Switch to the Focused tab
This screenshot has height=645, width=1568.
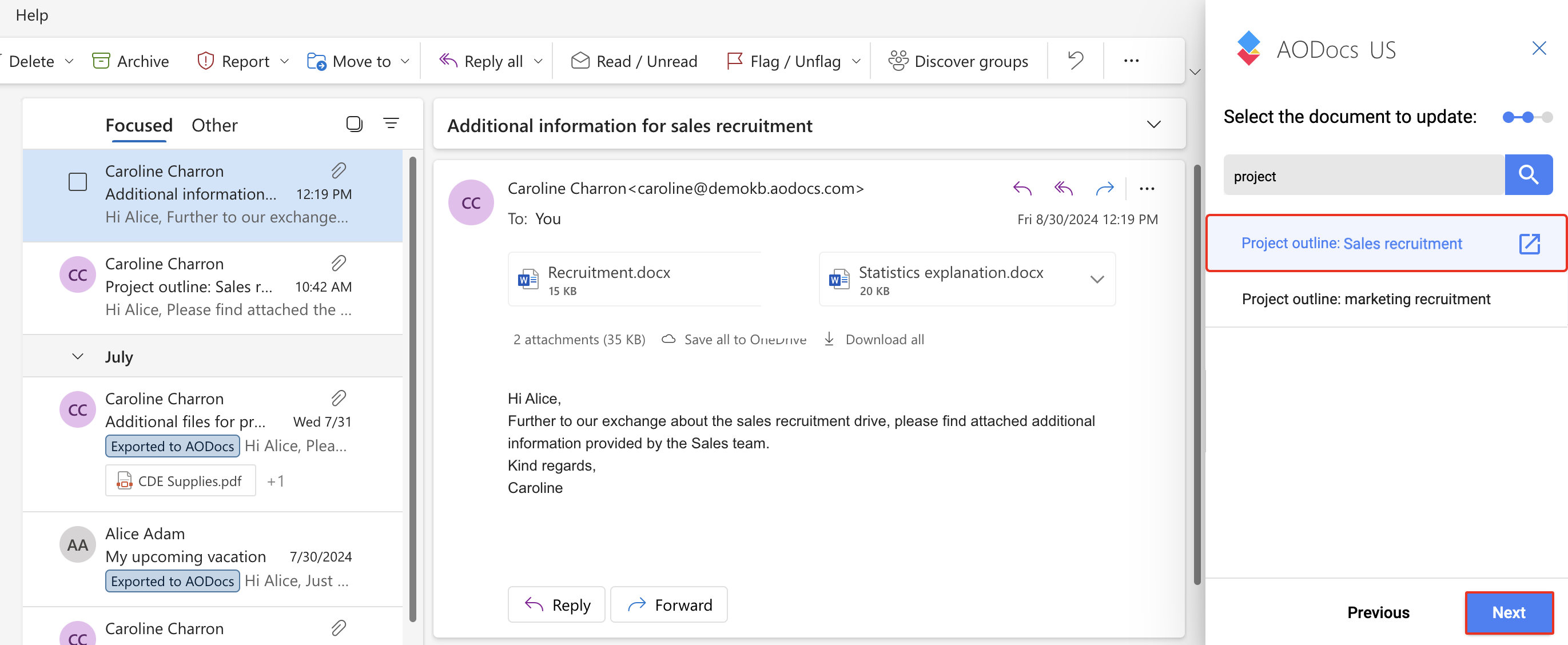click(139, 125)
